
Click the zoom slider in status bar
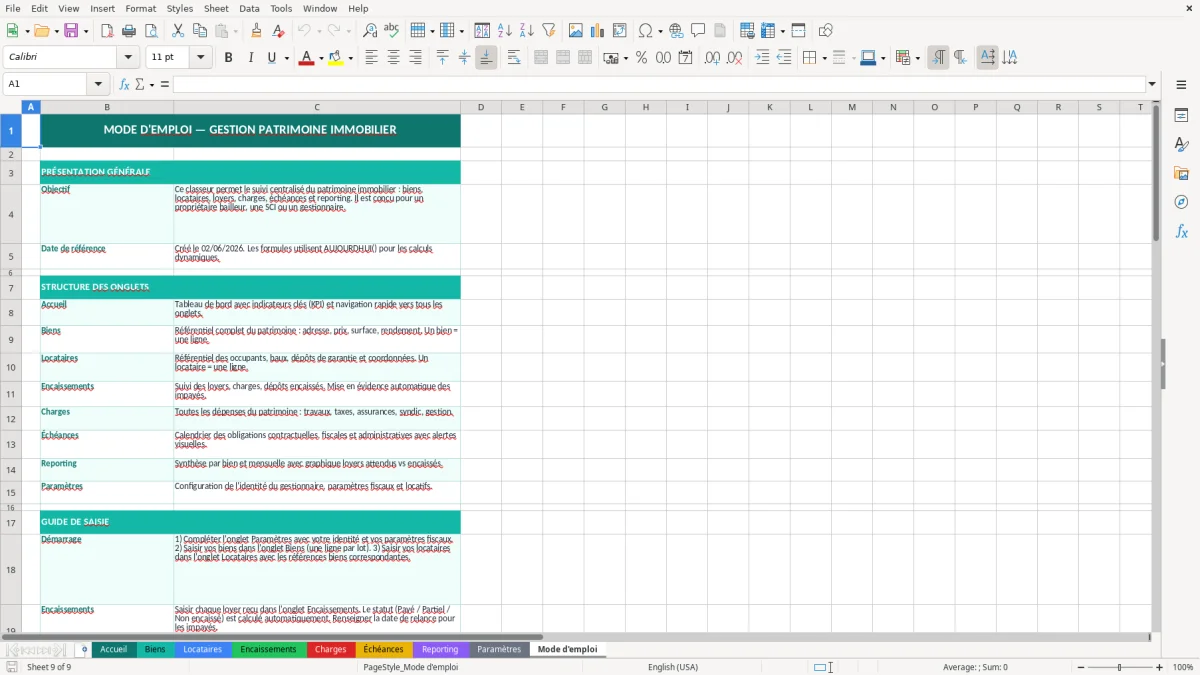pos(1119,667)
